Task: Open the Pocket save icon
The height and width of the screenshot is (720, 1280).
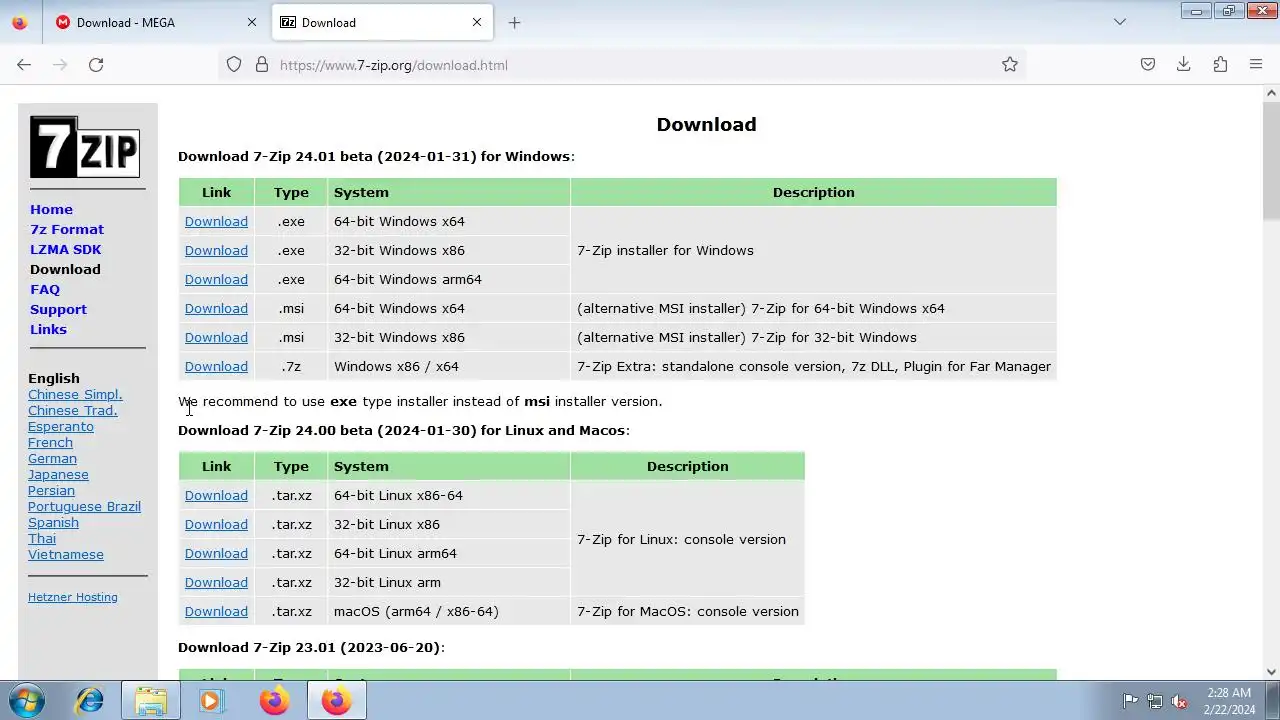Action: (1148, 65)
